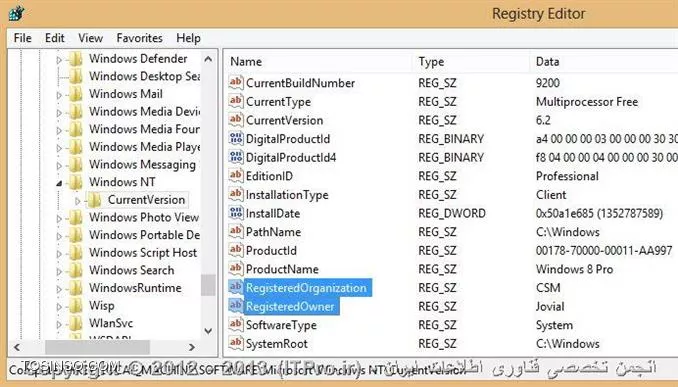678x387 pixels.
Task: Click the Windows Defender folder icon
Action: click(76, 59)
